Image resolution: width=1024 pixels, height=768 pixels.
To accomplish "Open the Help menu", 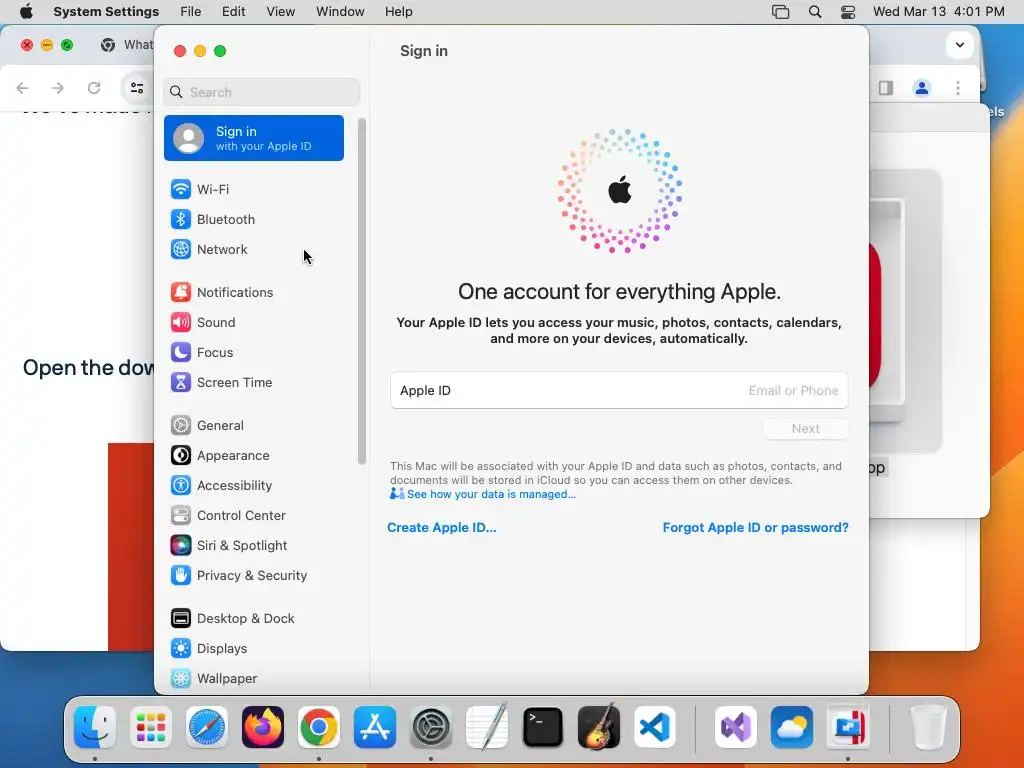I will click(398, 12).
